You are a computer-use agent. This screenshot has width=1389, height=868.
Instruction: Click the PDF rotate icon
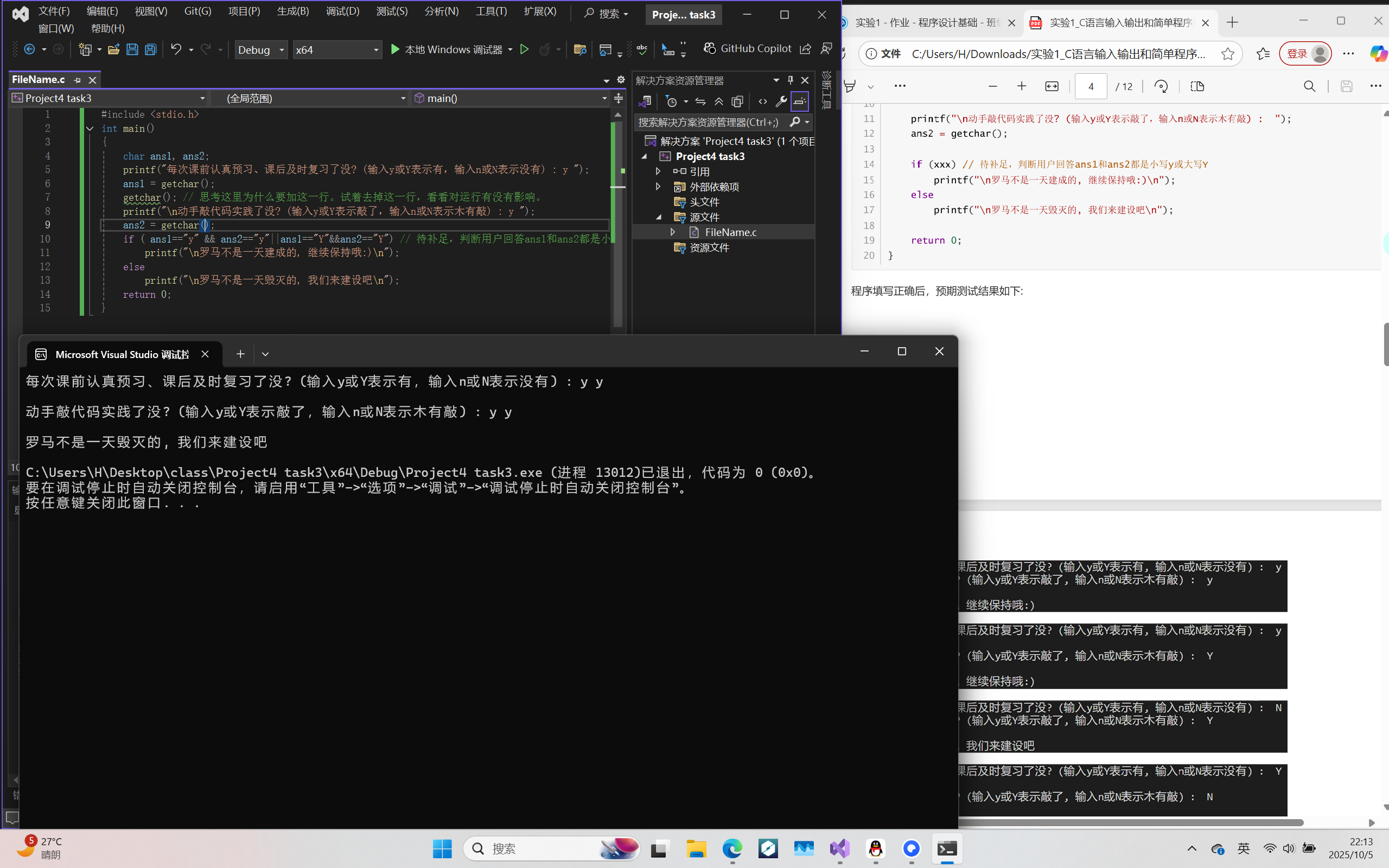point(1161,86)
